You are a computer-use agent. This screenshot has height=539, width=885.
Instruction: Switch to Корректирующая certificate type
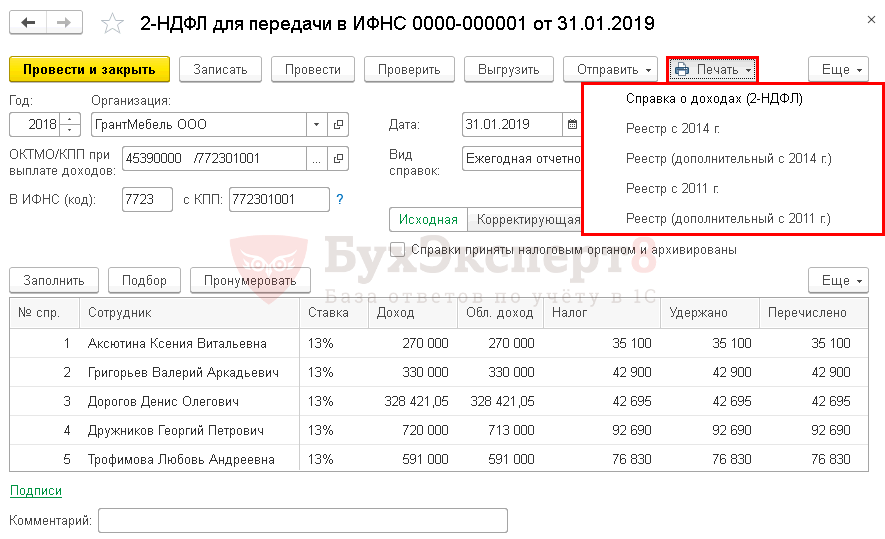(x=528, y=220)
